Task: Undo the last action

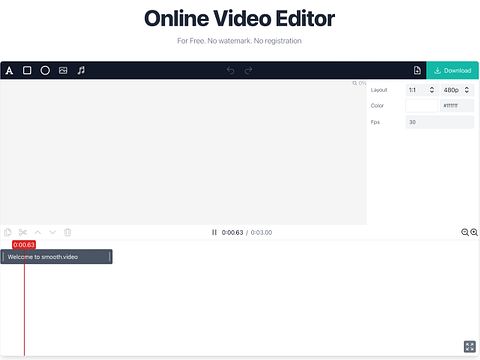Action: tap(230, 70)
